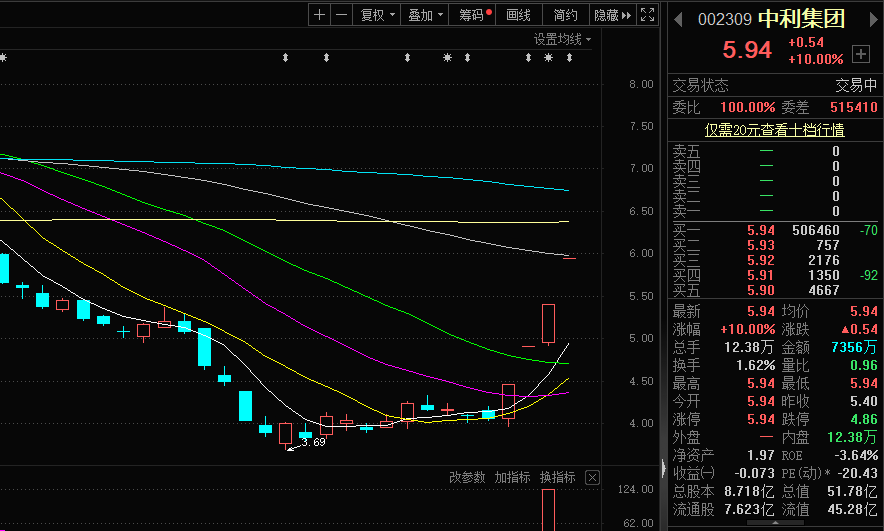Open the 仅需20元查看十档行情 link
The height and width of the screenshot is (531, 884).
point(774,129)
